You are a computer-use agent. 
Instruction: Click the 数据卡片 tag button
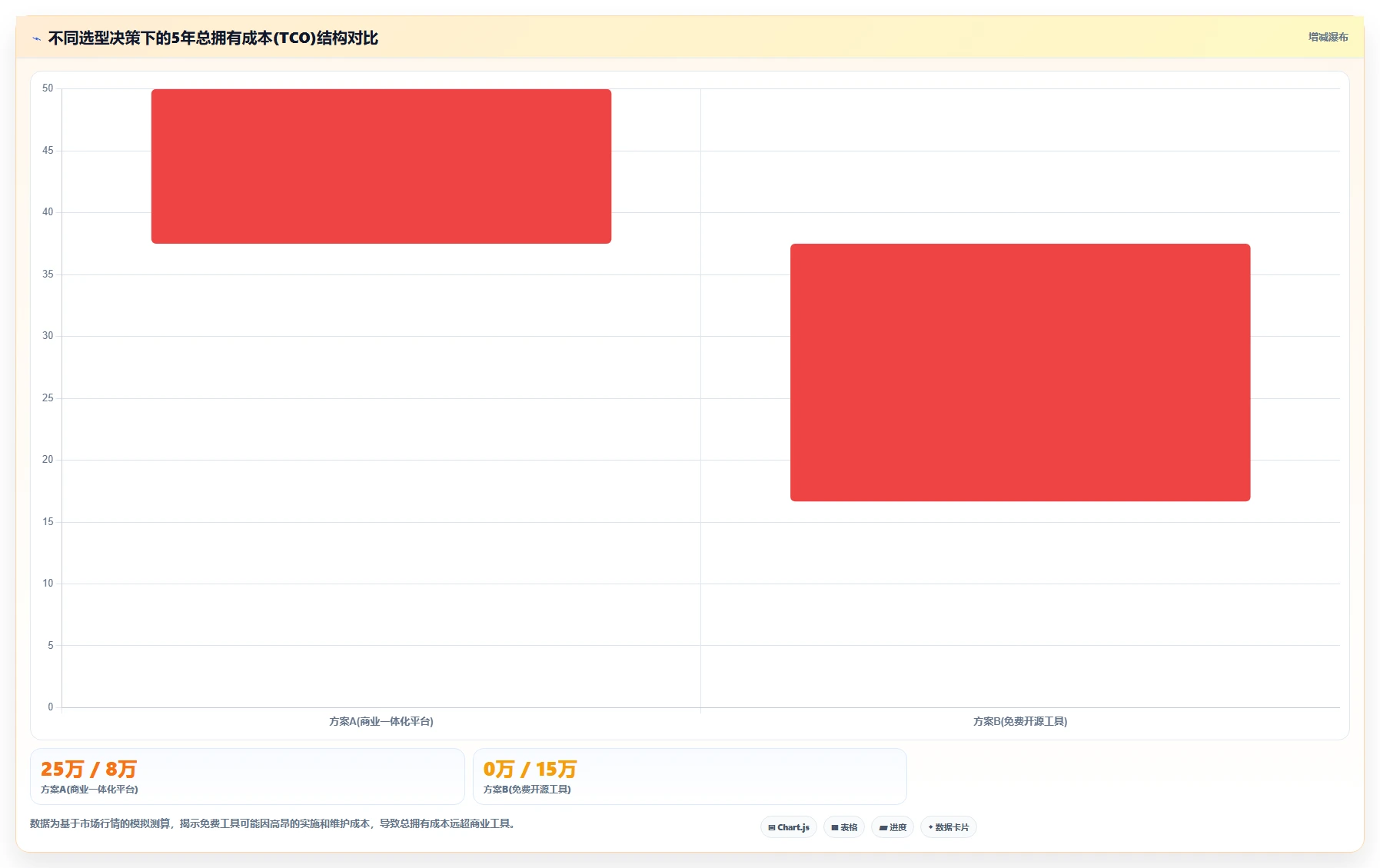(x=949, y=827)
